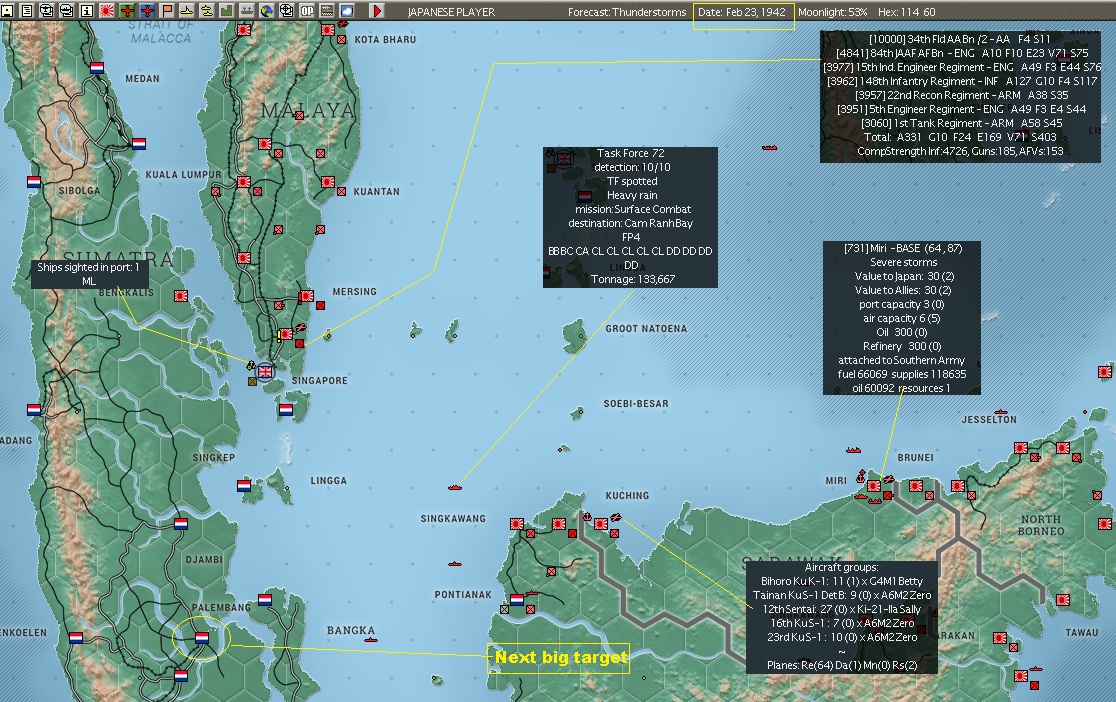Screen dimensions: 1116x702
Task: Click the Japanese rising sun flag icon
Action: 107,11
